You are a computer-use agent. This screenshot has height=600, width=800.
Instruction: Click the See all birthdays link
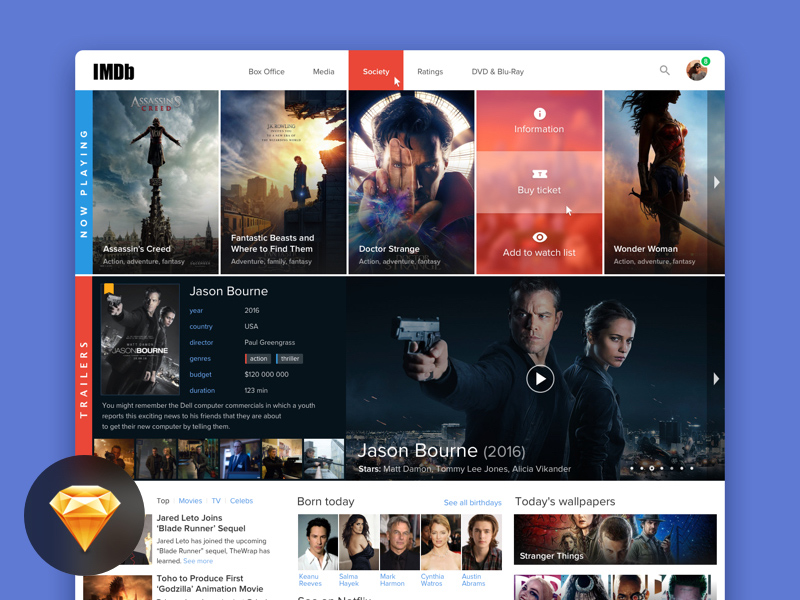(472, 502)
